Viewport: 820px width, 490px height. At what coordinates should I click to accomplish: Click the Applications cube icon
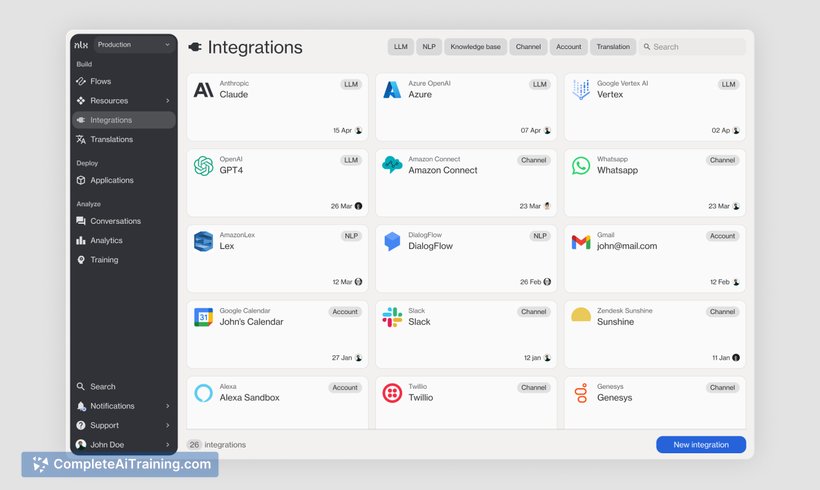[81, 180]
